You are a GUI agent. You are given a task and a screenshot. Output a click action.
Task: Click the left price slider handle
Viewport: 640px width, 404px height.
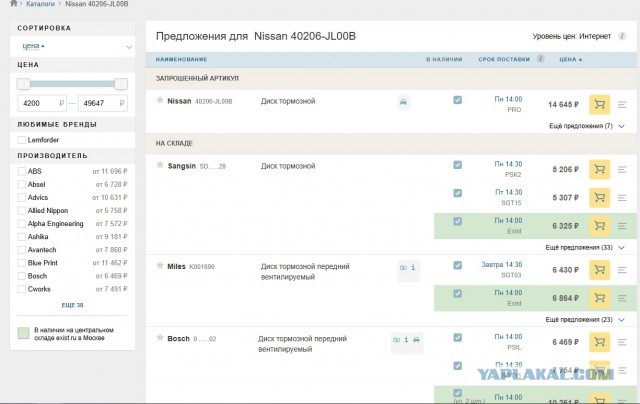(x=23, y=84)
